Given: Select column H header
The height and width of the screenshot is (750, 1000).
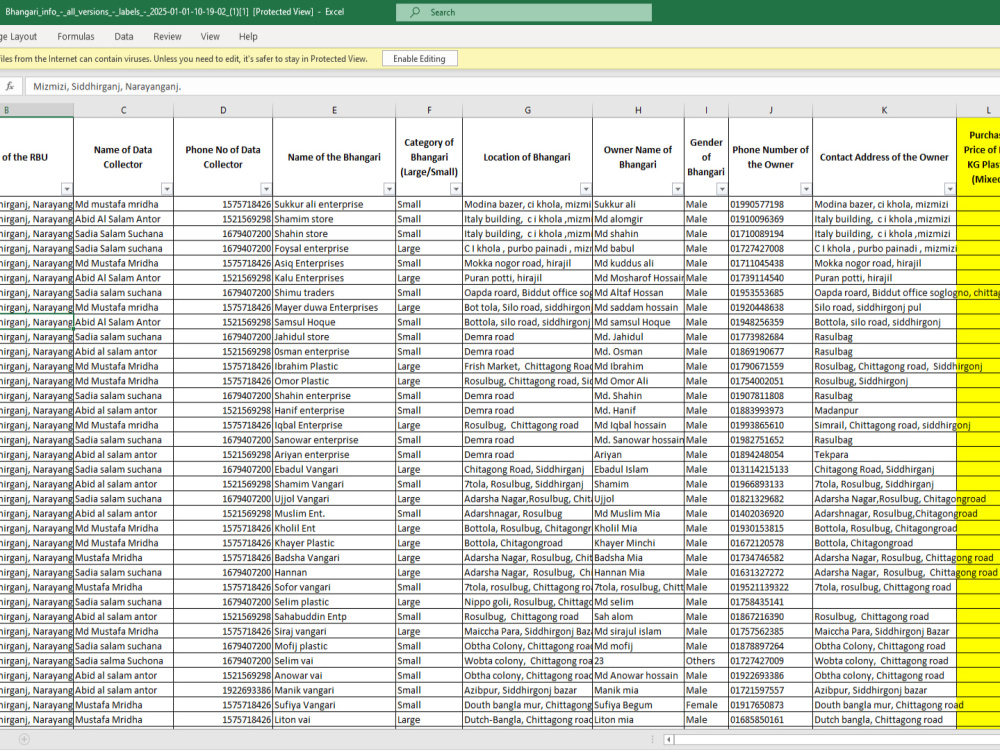Looking at the screenshot, I should (638, 110).
